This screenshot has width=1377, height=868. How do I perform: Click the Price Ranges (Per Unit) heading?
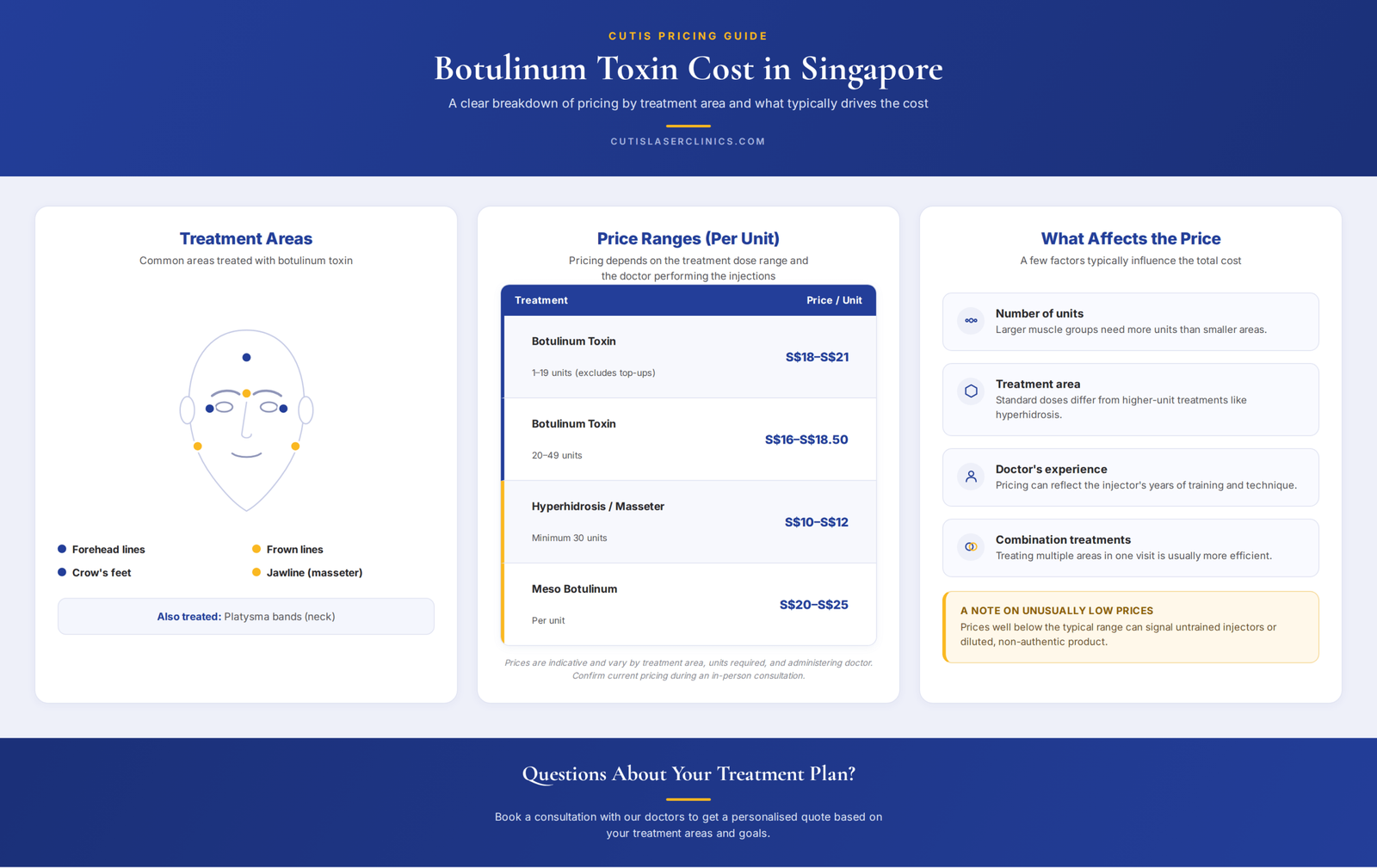point(688,239)
